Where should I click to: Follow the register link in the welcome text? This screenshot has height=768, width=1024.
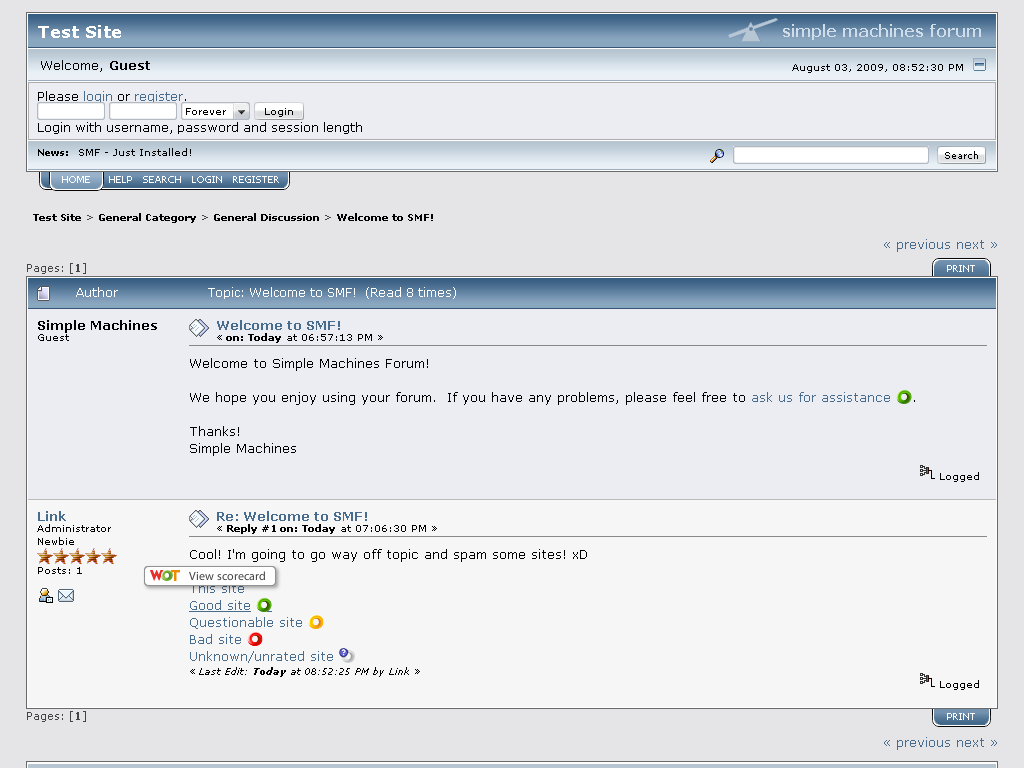pos(159,96)
